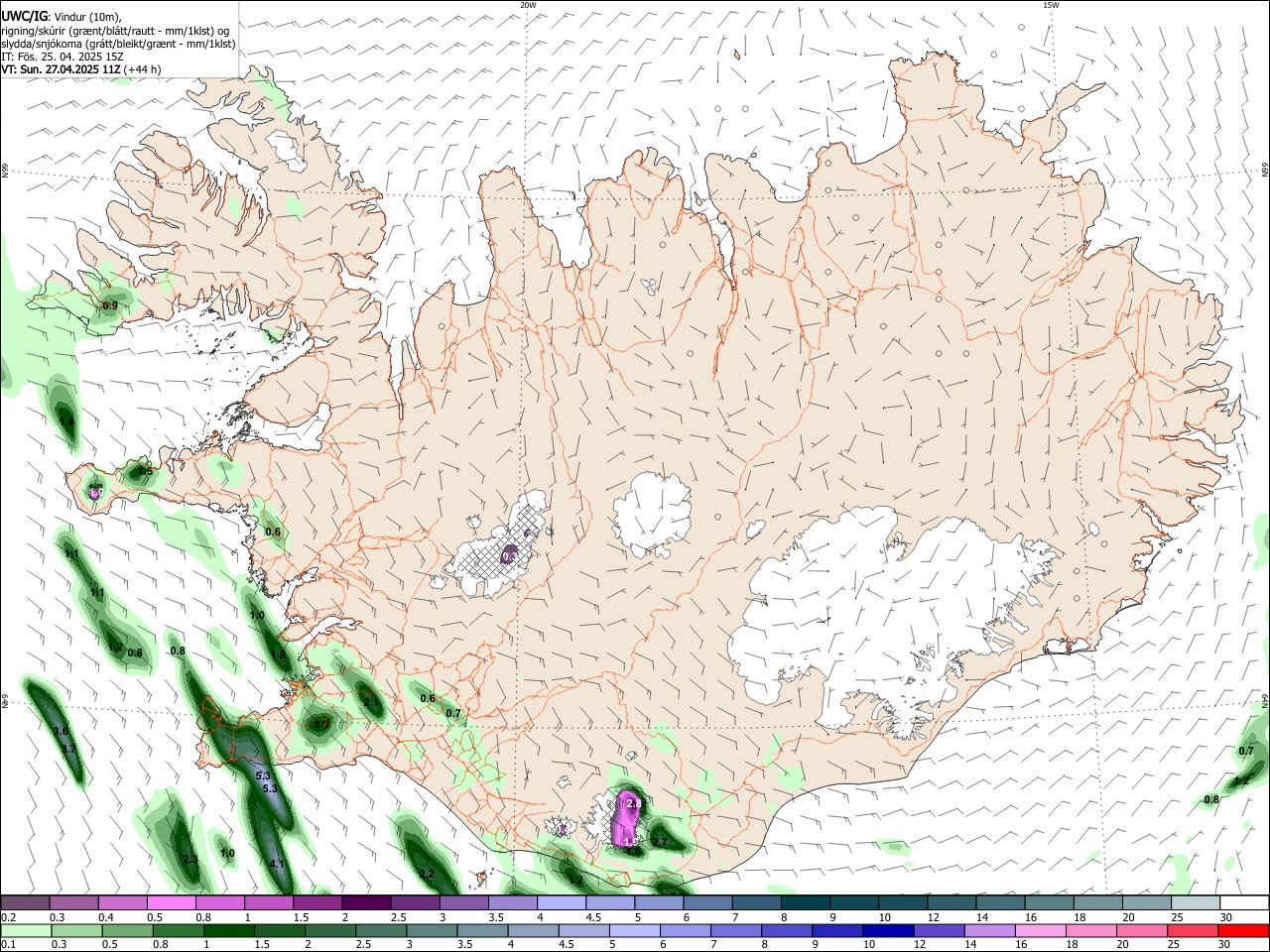
Task: Click the 0.9 precipitation value in Westfjords
Action: pyautogui.click(x=110, y=305)
